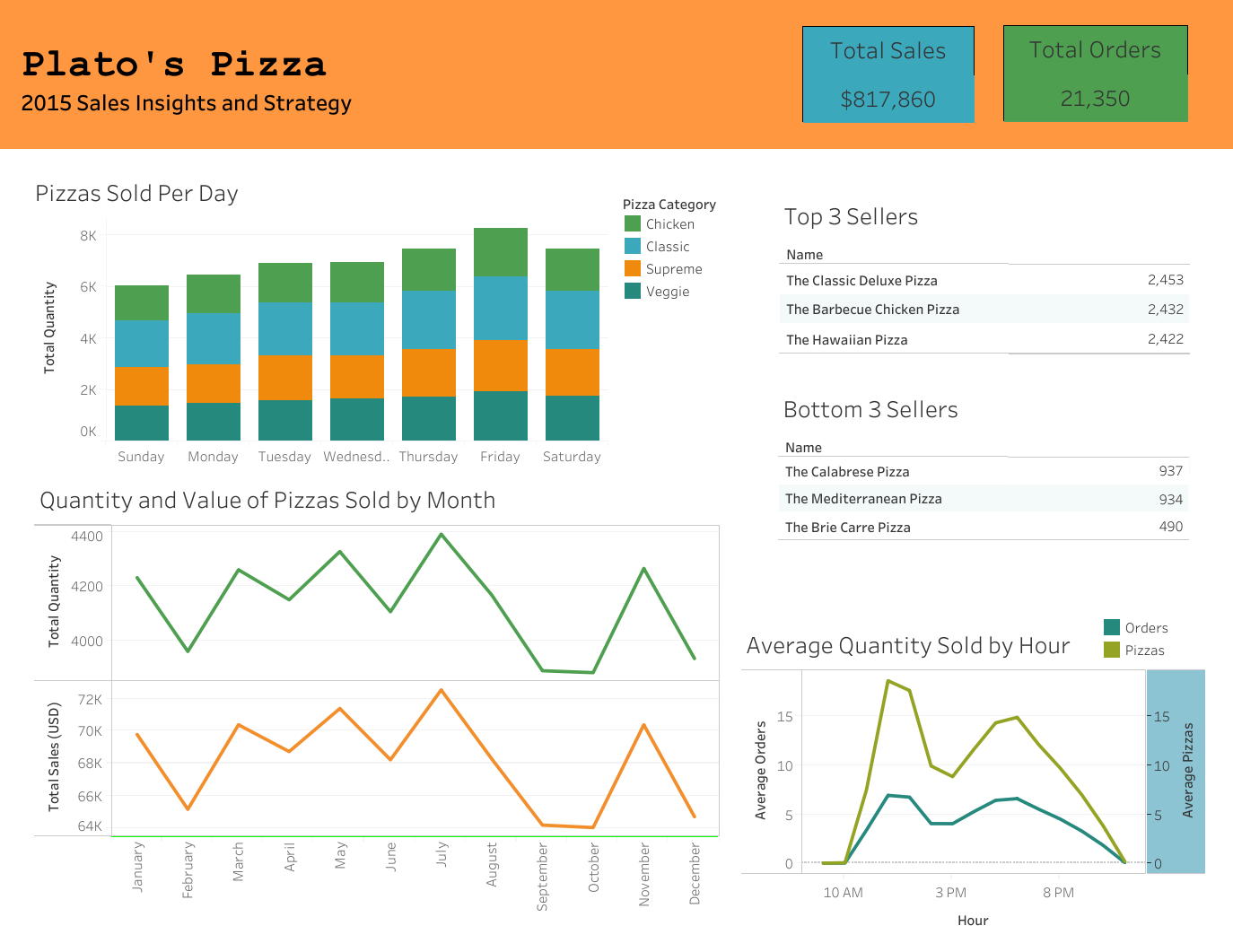
Task: Select the Tuesday bar's Supreme segment
Action: tap(285, 378)
